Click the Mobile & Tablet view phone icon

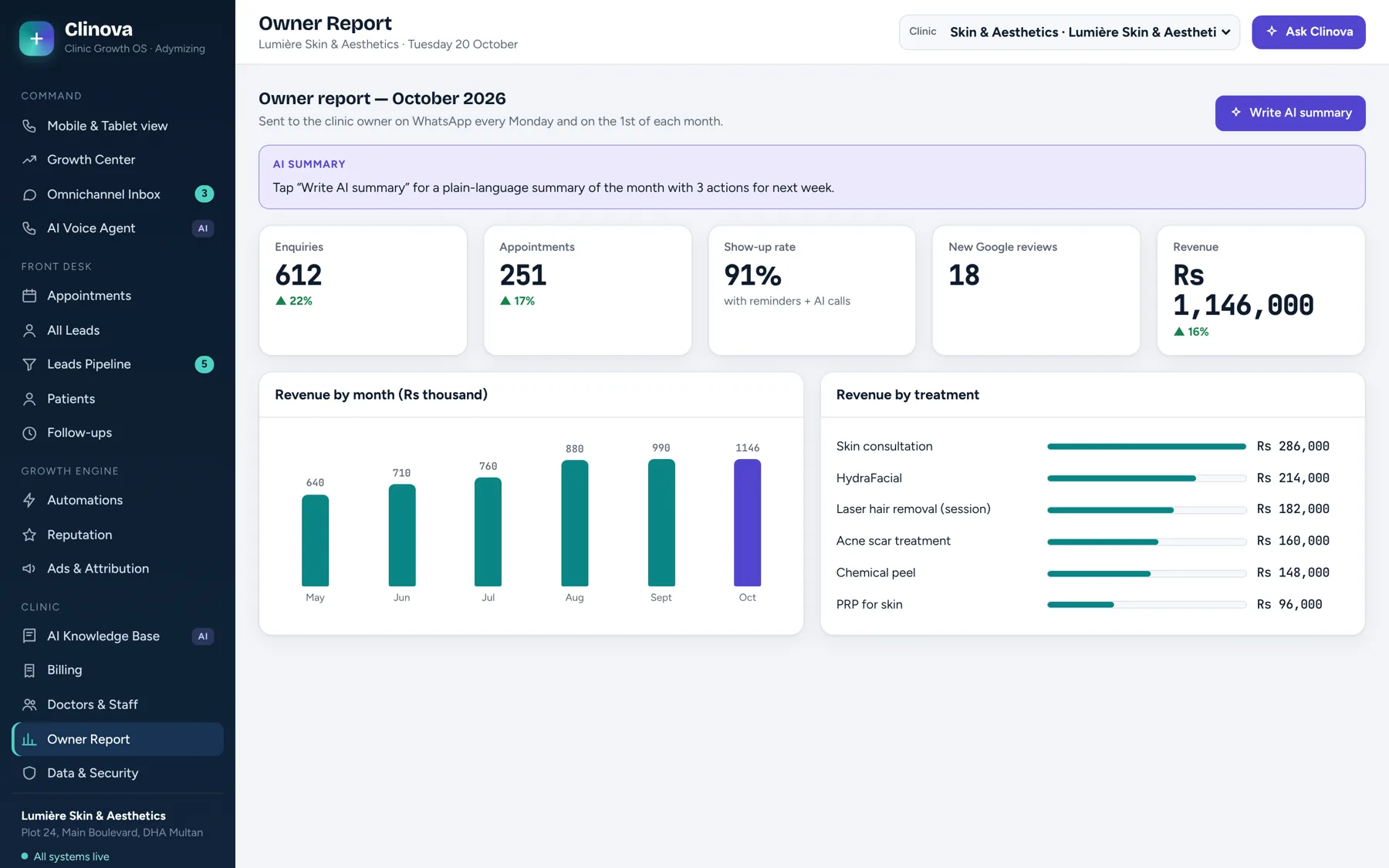[29, 126]
